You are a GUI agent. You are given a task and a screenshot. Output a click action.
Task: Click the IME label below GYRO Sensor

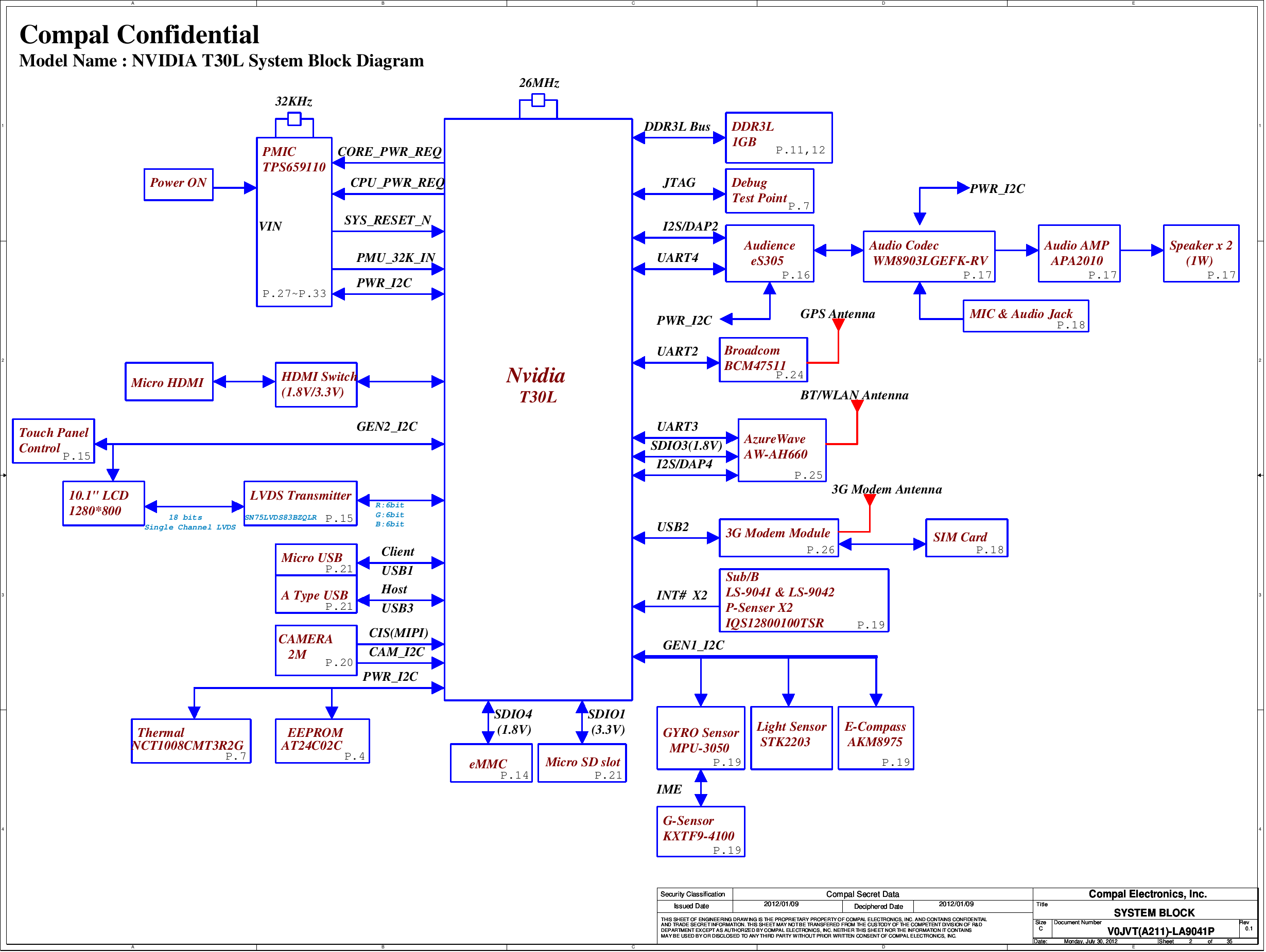pos(668,789)
